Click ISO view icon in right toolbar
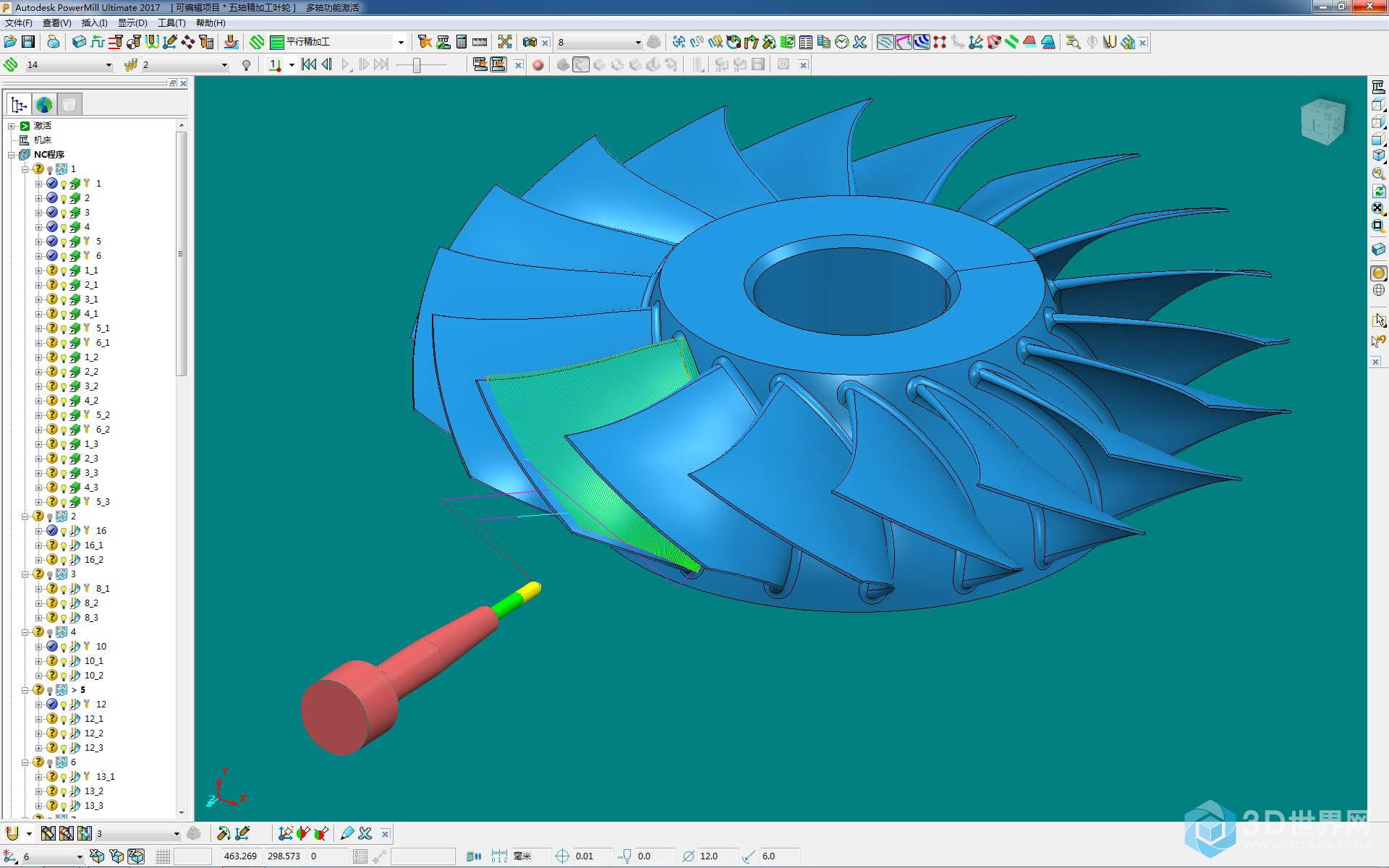 (1378, 155)
